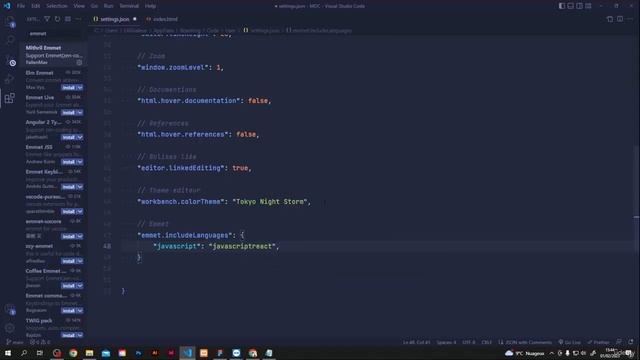Toggle primary side bar layout icon

[x=562, y=6]
